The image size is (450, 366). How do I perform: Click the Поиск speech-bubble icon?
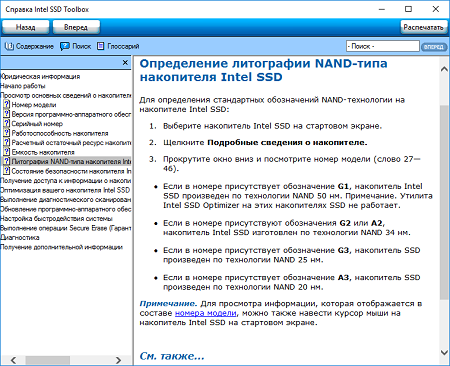coord(65,46)
